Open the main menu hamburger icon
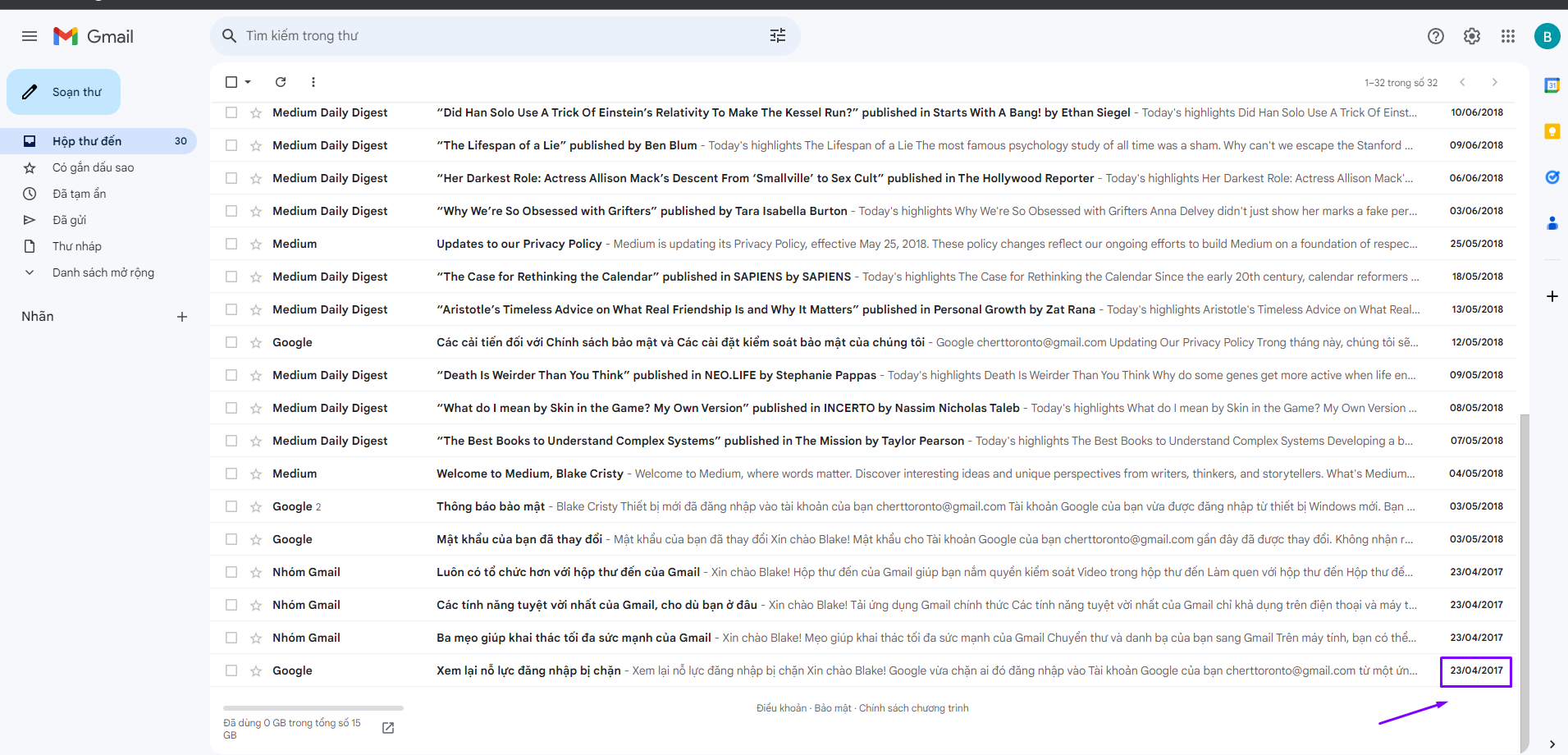The width and height of the screenshot is (1568, 755). click(x=30, y=36)
